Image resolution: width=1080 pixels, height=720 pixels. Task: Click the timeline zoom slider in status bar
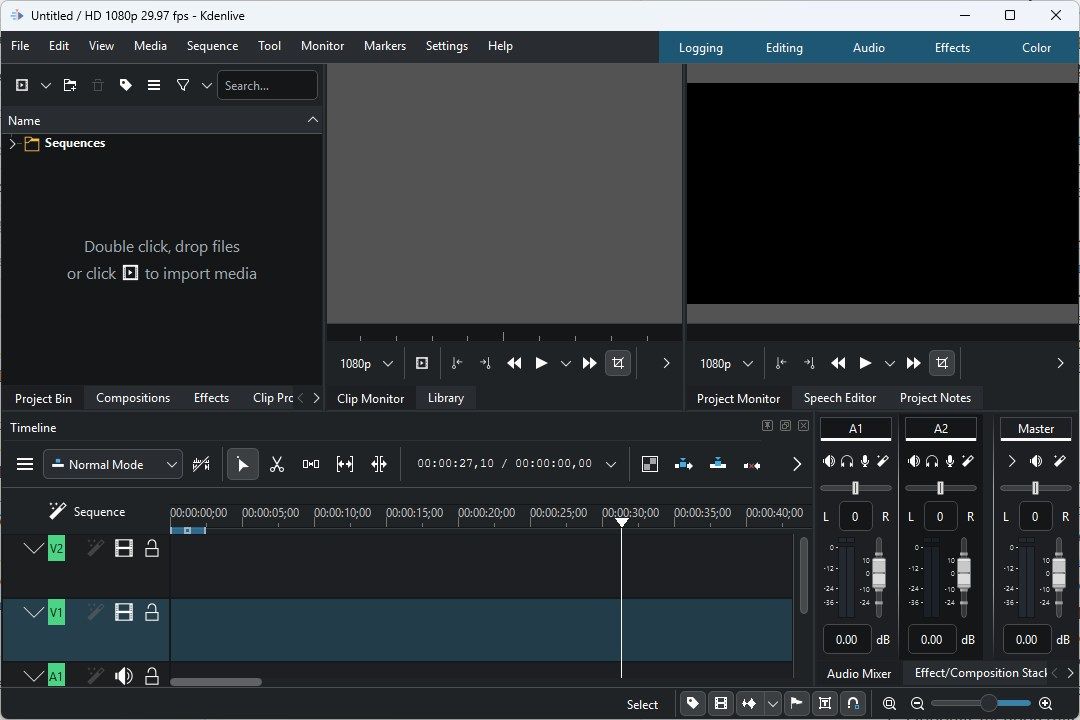pyautogui.click(x=982, y=703)
